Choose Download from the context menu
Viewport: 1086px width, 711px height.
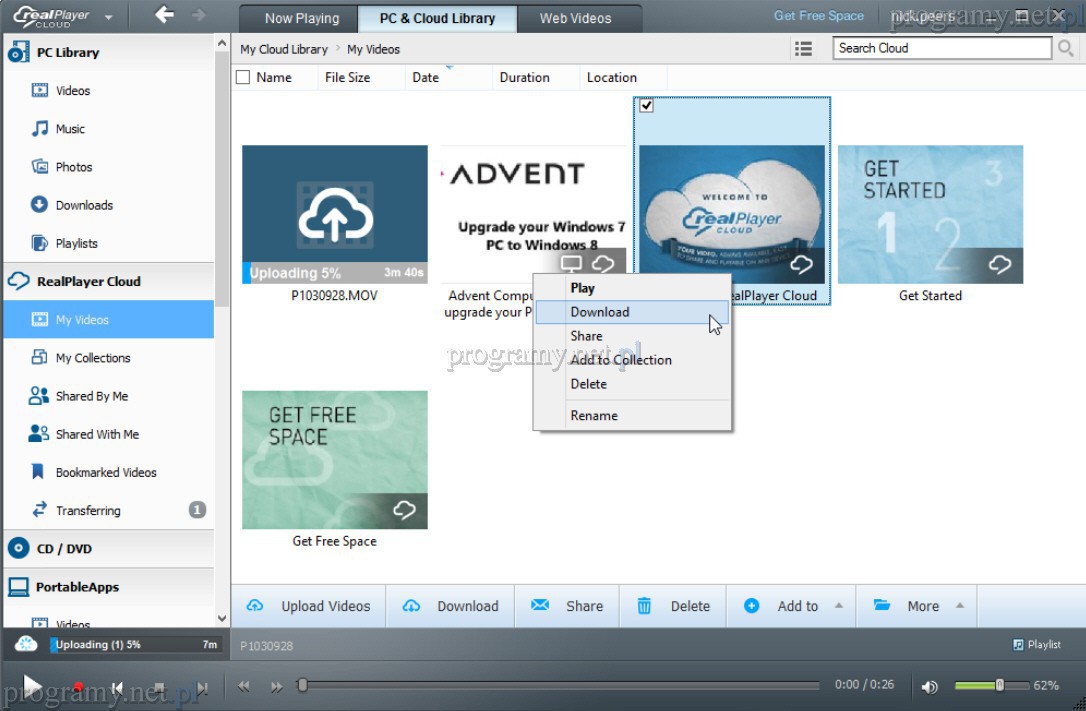coord(600,312)
